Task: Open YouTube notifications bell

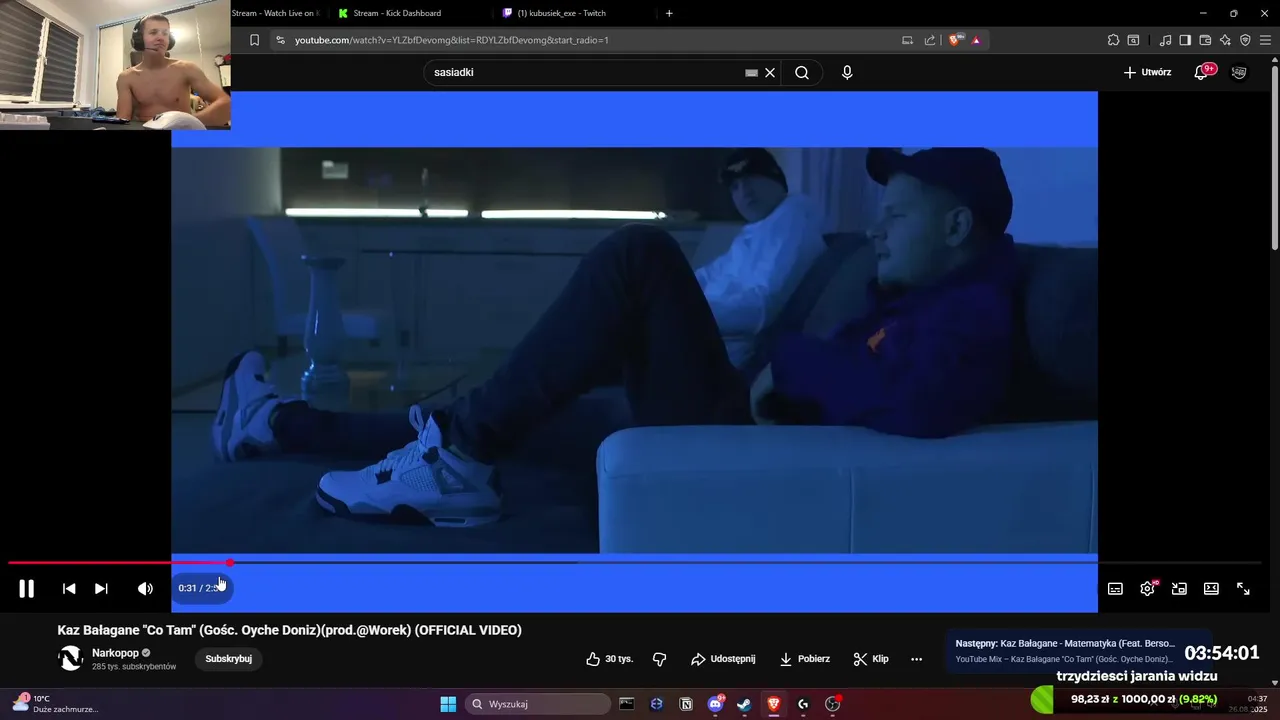Action: coord(1202,72)
